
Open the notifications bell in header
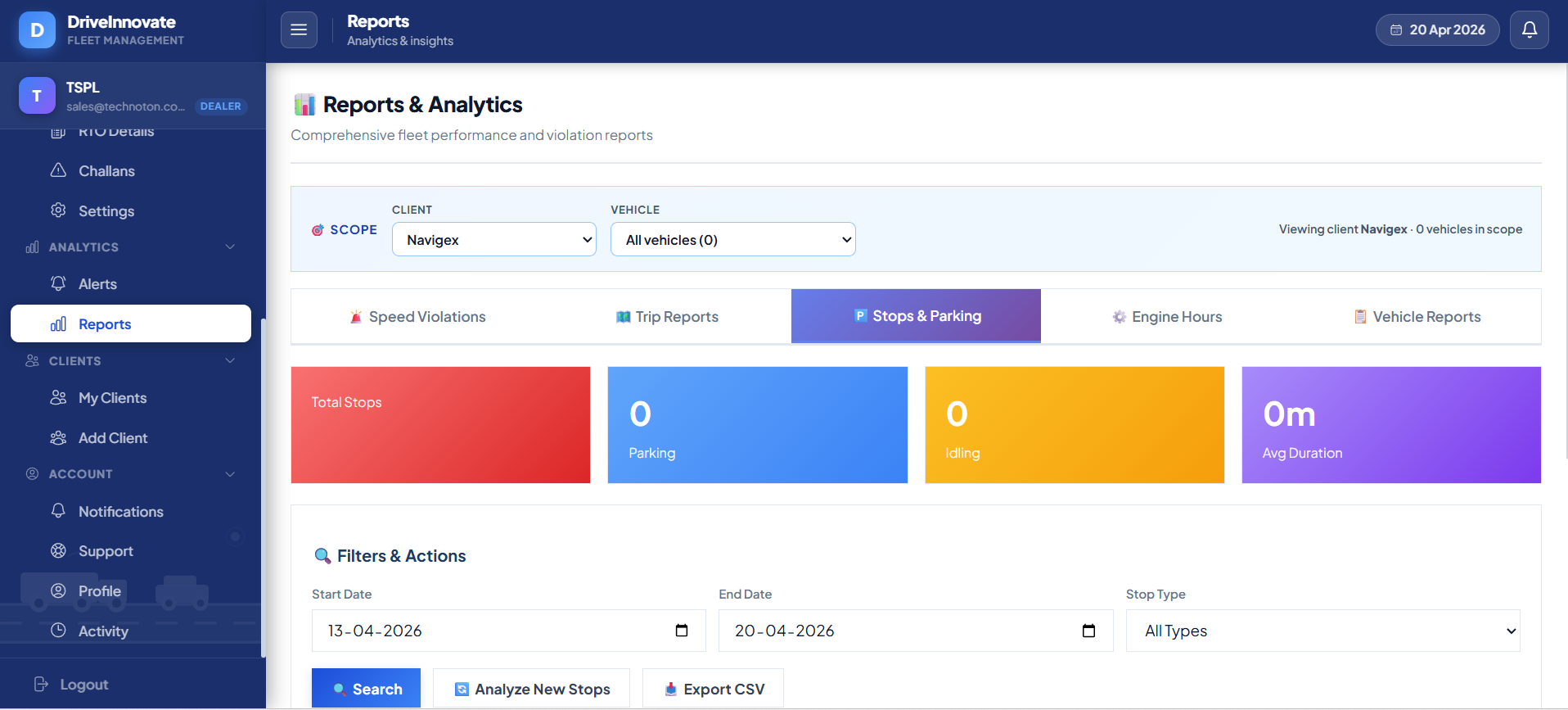coord(1529,30)
